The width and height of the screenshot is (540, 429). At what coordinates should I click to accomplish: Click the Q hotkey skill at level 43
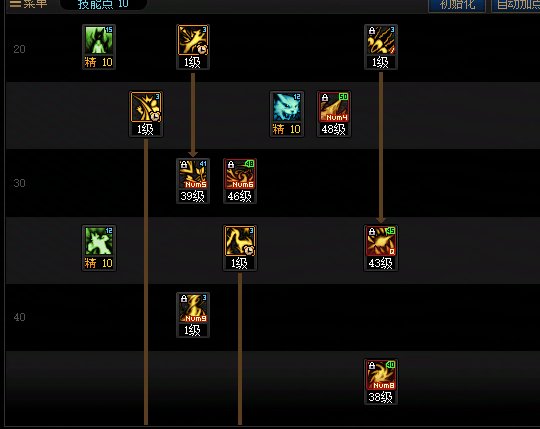tap(381, 241)
